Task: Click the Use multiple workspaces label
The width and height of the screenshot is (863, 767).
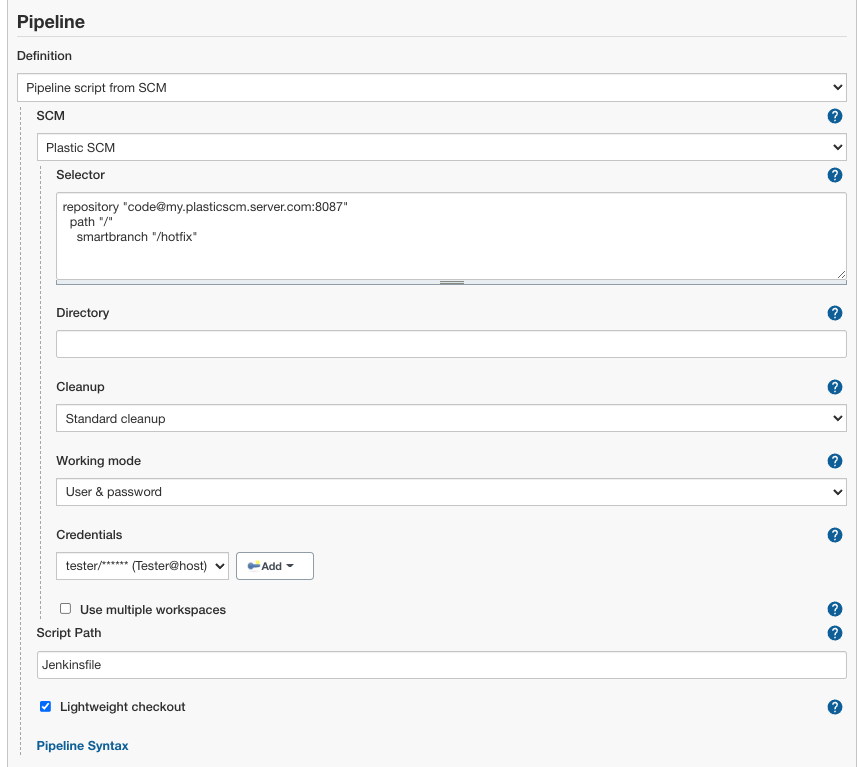Action: (153, 610)
